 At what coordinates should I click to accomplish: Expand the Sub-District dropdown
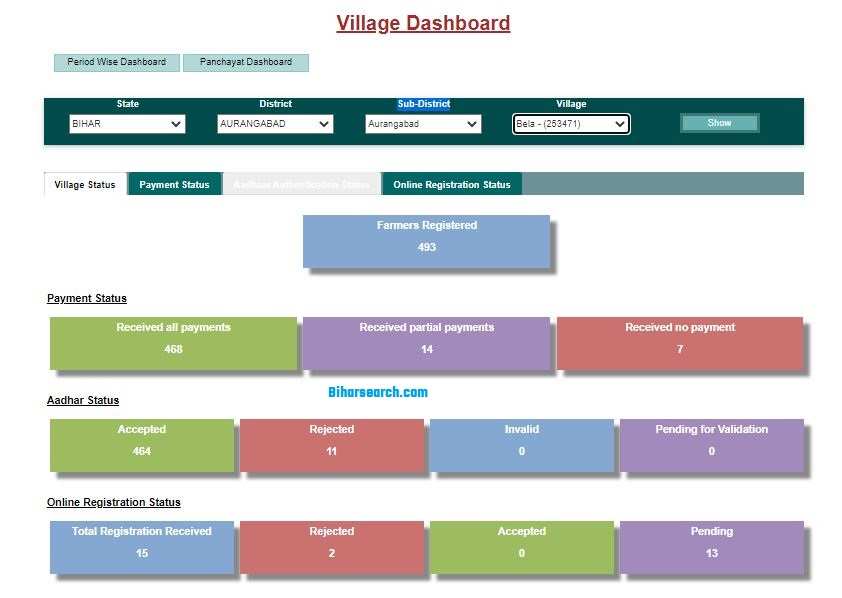click(423, 124)
